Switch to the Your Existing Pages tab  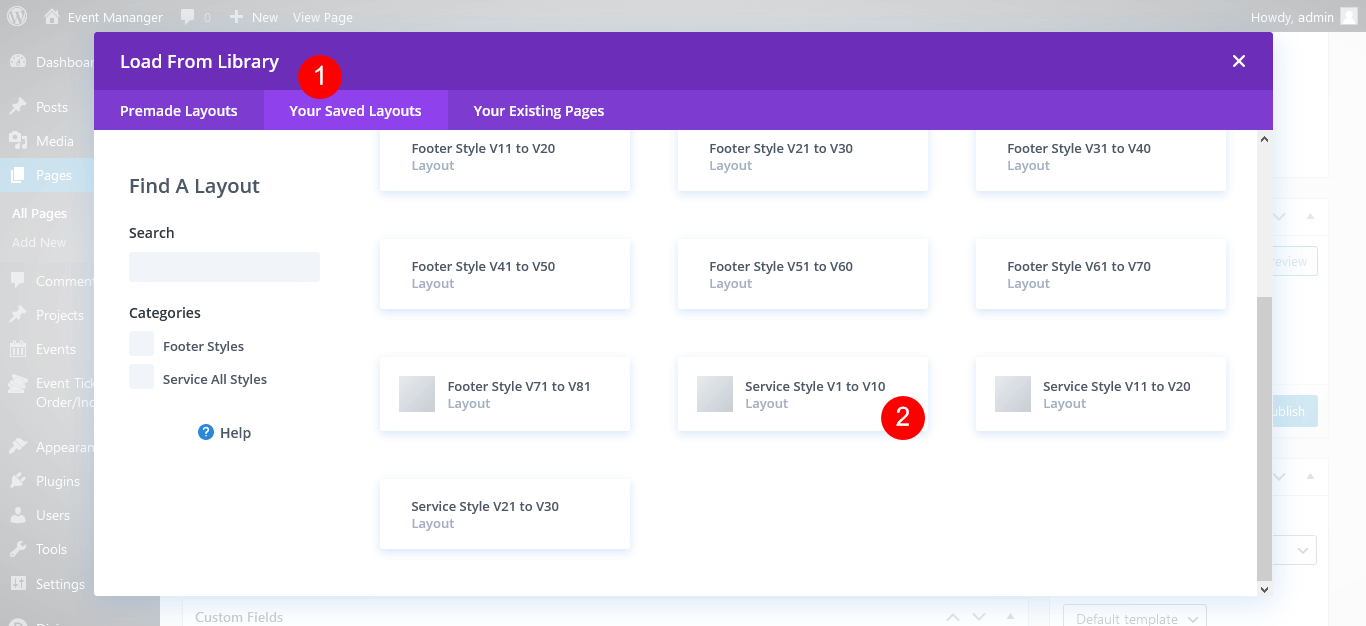click(539, 111)
